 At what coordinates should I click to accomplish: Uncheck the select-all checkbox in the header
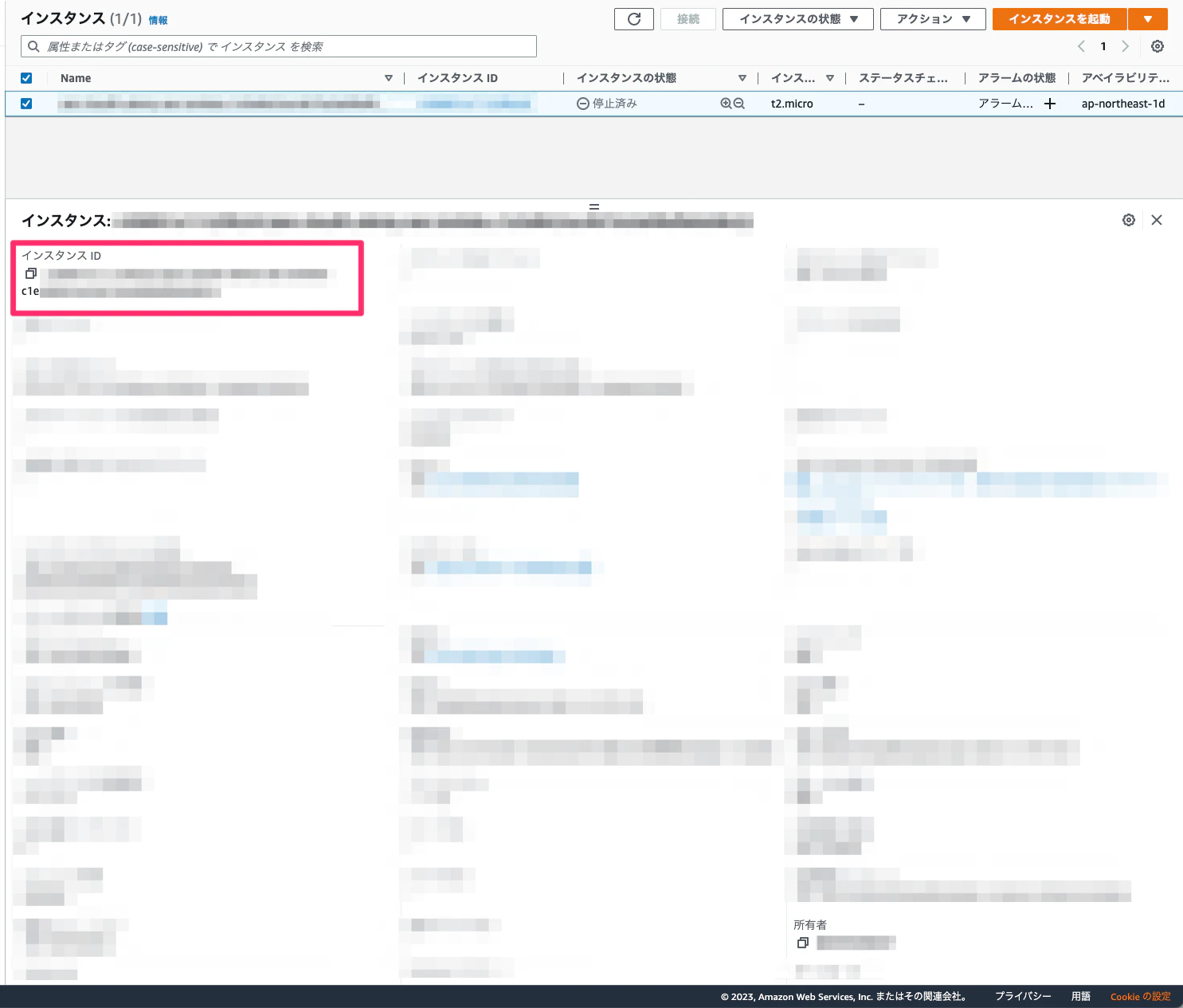coord(26,77)
